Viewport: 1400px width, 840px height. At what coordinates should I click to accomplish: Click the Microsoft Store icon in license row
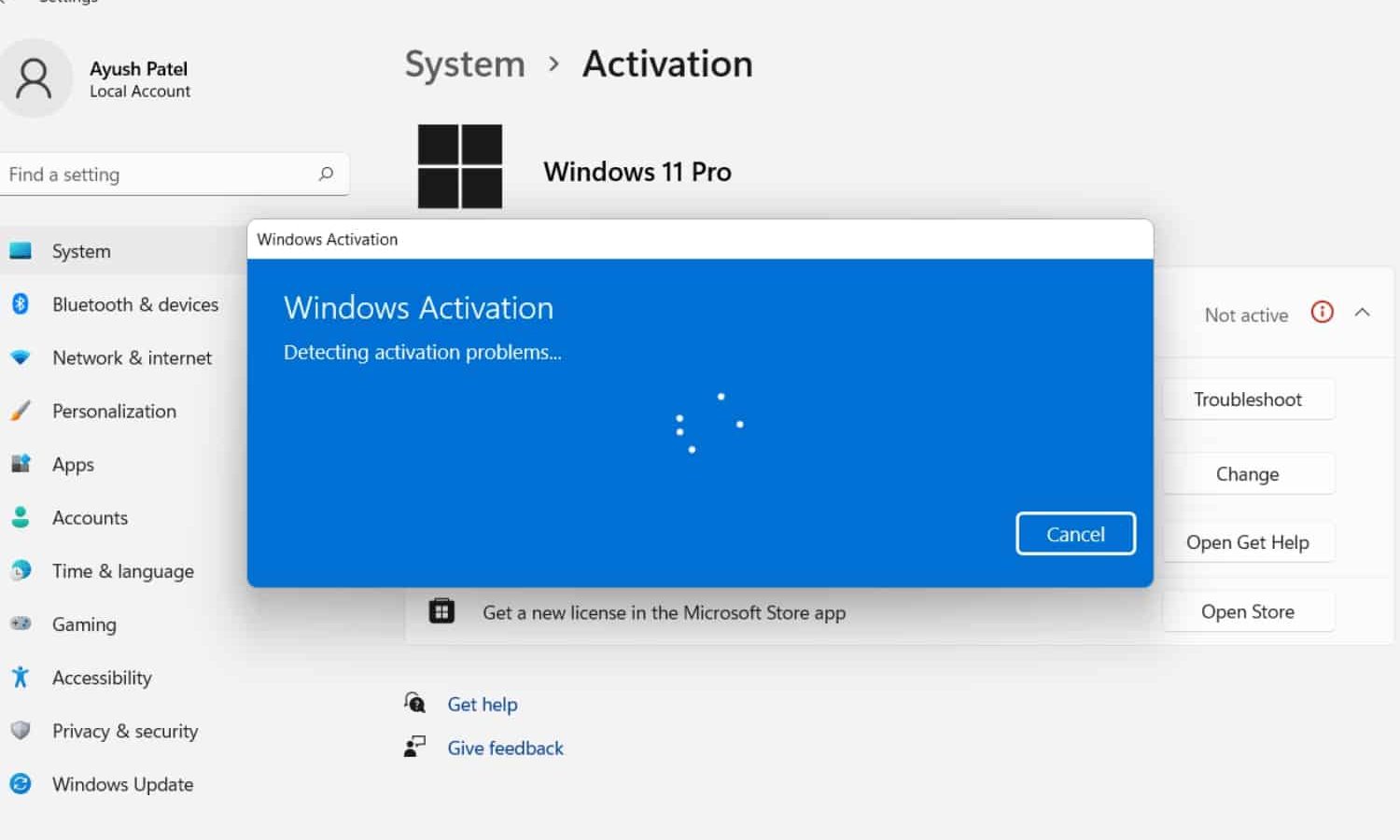pyautogui.click(x=441, y=611)
